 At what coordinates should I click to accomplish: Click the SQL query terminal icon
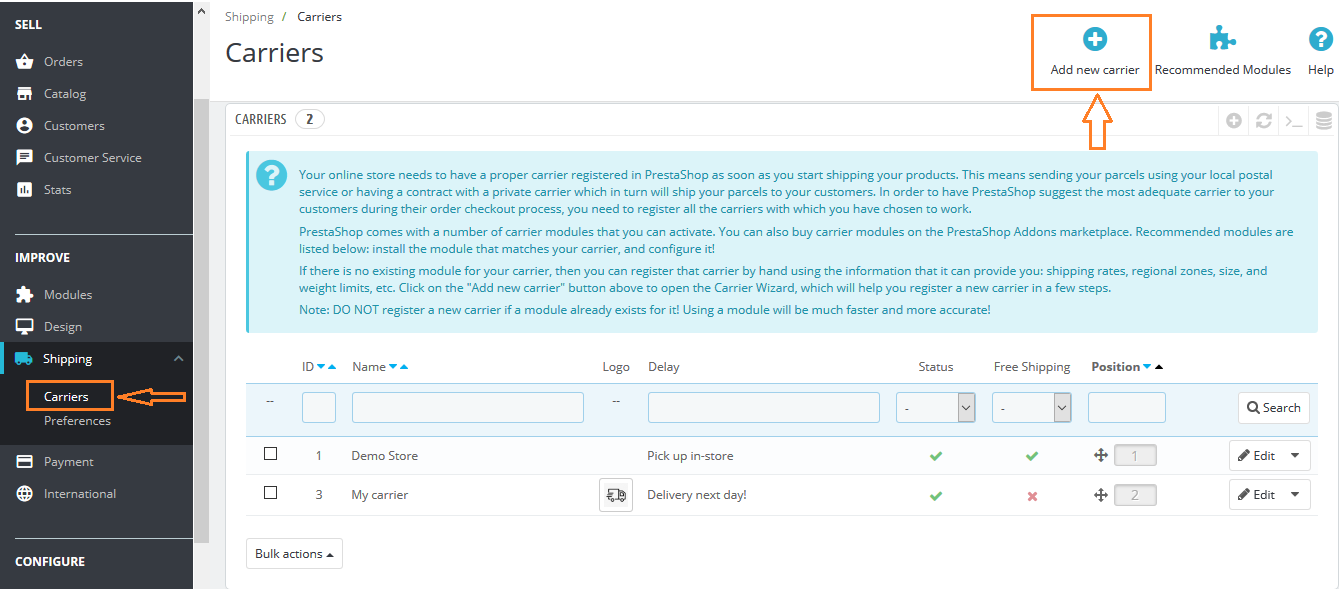(1294, 121)
